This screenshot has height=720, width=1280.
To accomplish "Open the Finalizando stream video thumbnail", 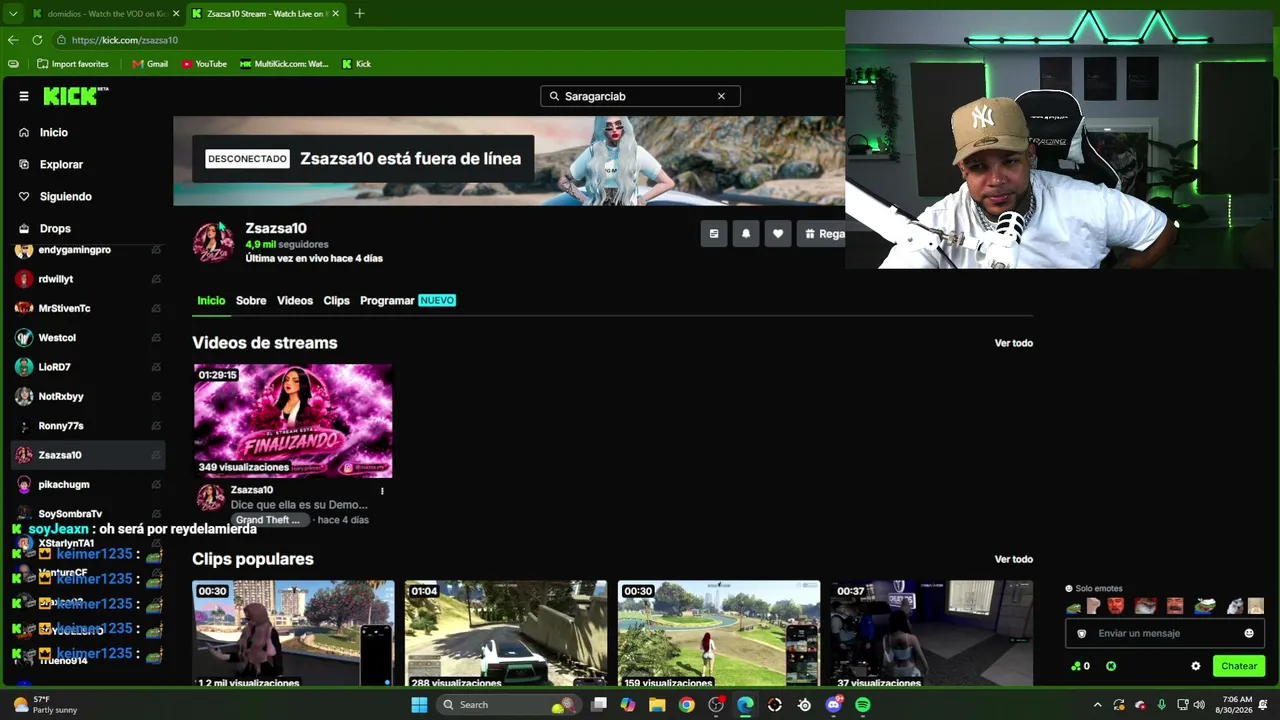I will click(293, 421).
